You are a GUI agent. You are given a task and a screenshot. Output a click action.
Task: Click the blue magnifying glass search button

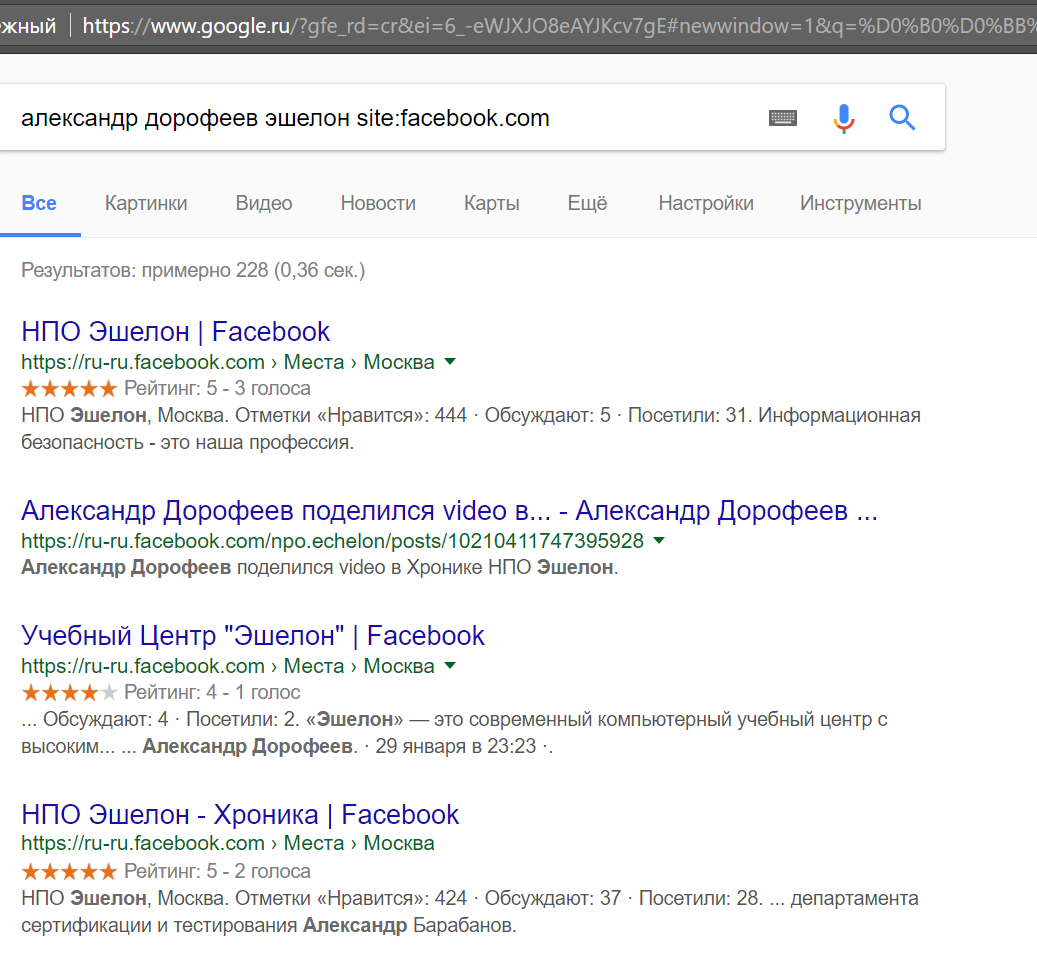902,118
